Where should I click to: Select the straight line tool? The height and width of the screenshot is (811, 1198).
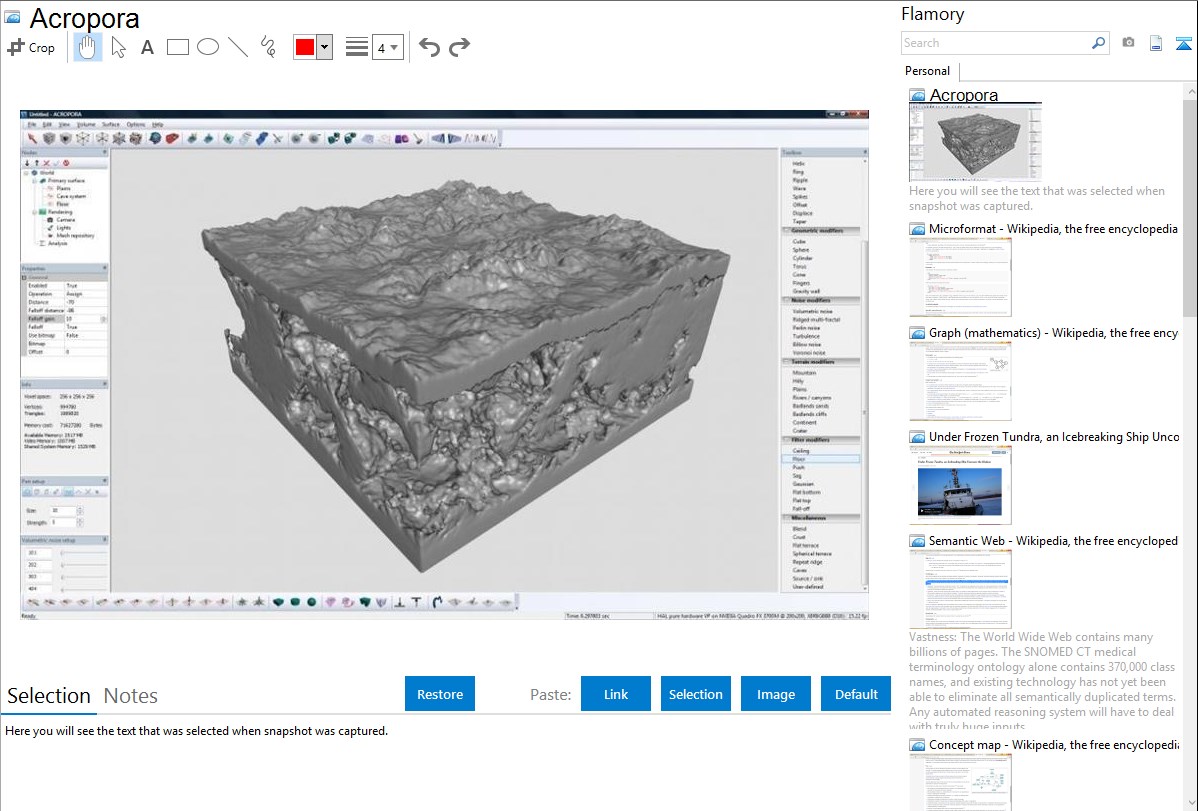pos(238,47)
